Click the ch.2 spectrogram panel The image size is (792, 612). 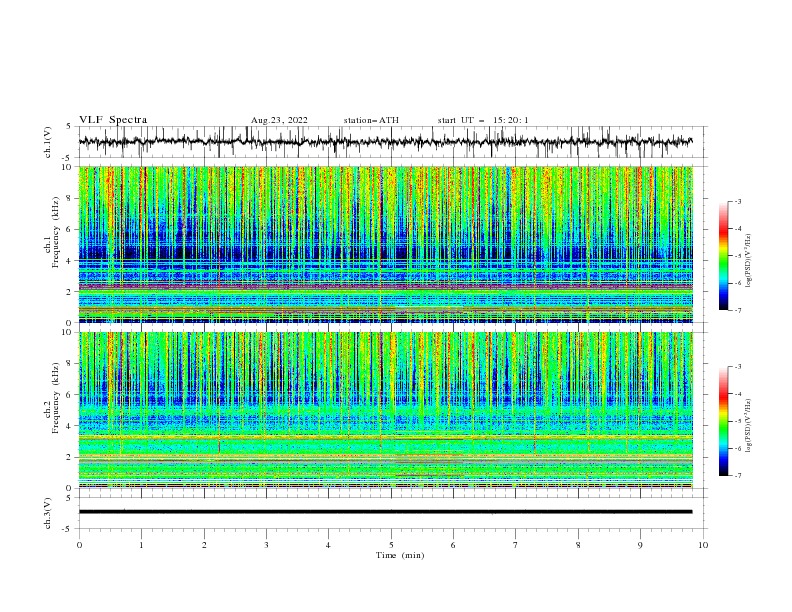(x=386, y=410)
